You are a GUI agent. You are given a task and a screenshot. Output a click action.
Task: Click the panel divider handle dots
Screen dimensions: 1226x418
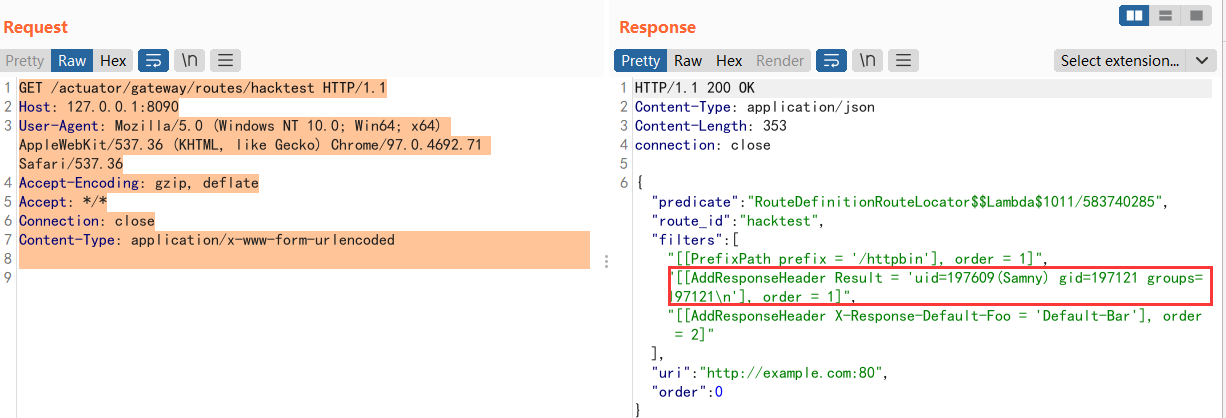[606, 261]
